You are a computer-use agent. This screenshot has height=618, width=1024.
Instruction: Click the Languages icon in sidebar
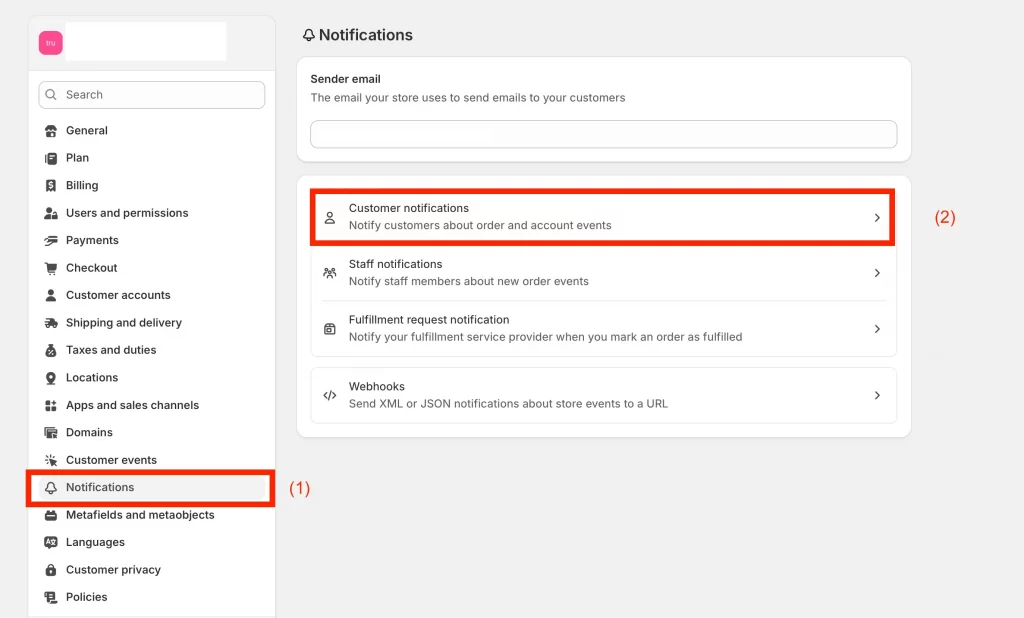pos(51,542)
